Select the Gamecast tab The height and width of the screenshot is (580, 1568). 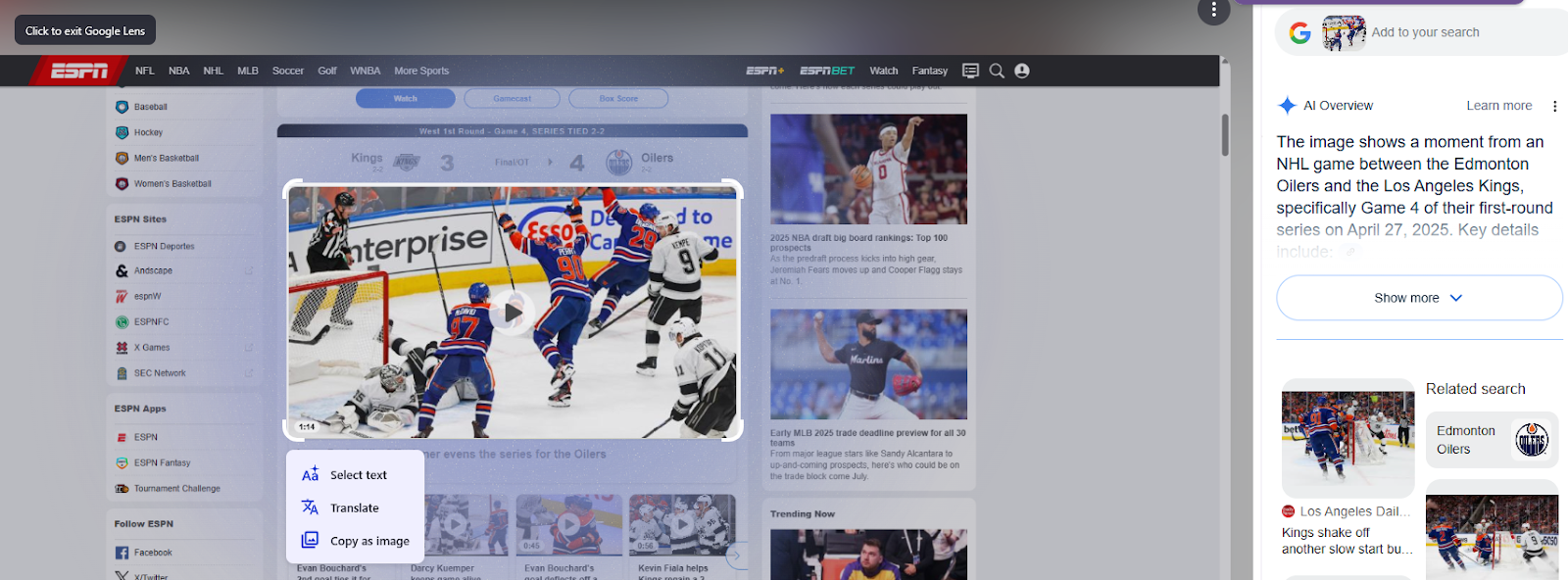point(513,98)
